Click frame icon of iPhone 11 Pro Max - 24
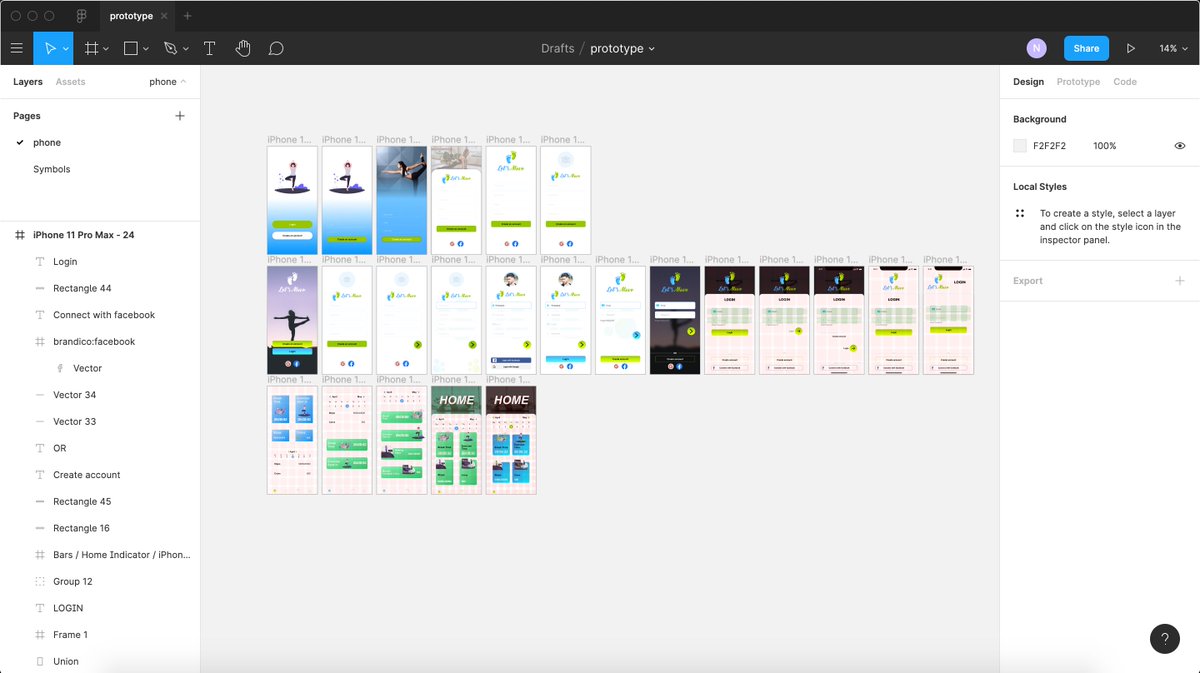1200x673 pixels. pos(20,235)
